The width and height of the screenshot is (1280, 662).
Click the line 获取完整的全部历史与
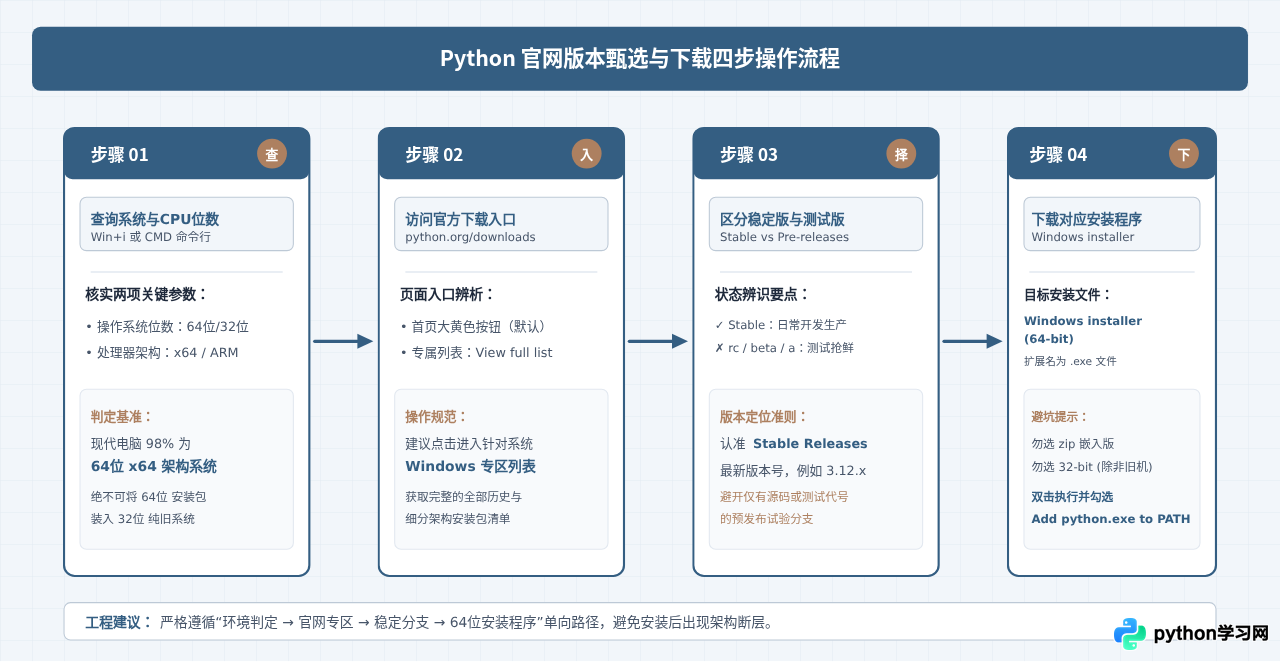pyautogui.click(x=463, y=496)
